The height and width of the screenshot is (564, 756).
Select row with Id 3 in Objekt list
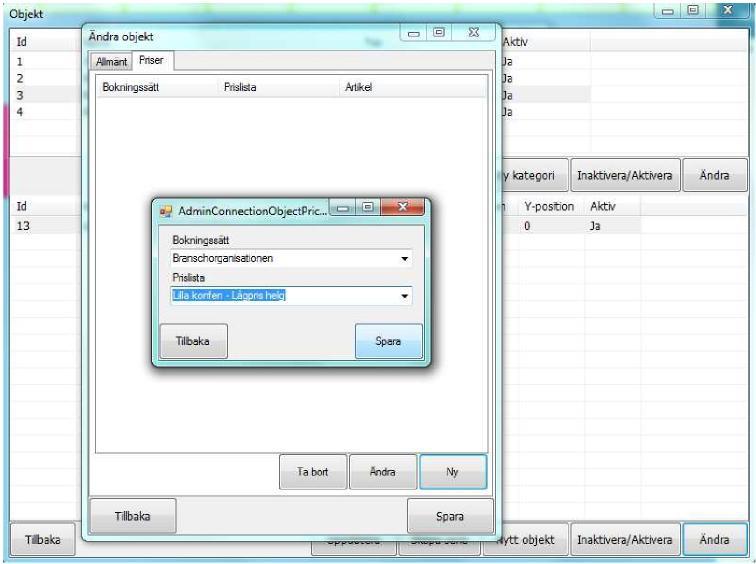[x=46, y=95]
